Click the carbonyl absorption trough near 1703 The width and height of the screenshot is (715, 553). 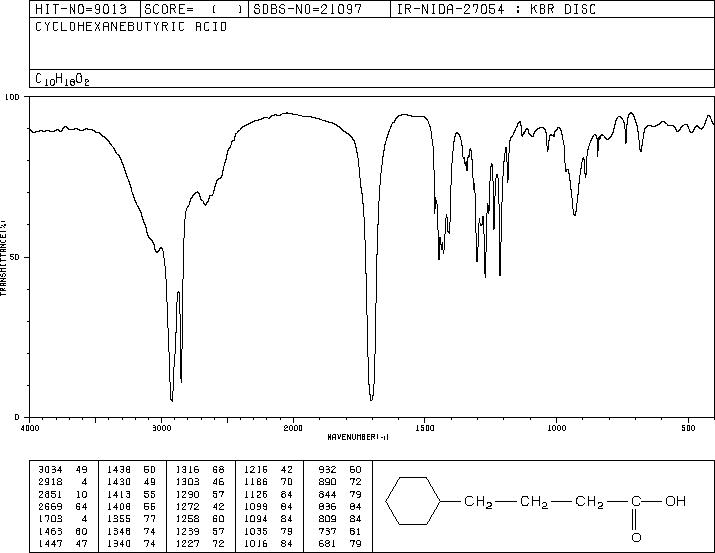coord(372,398)
